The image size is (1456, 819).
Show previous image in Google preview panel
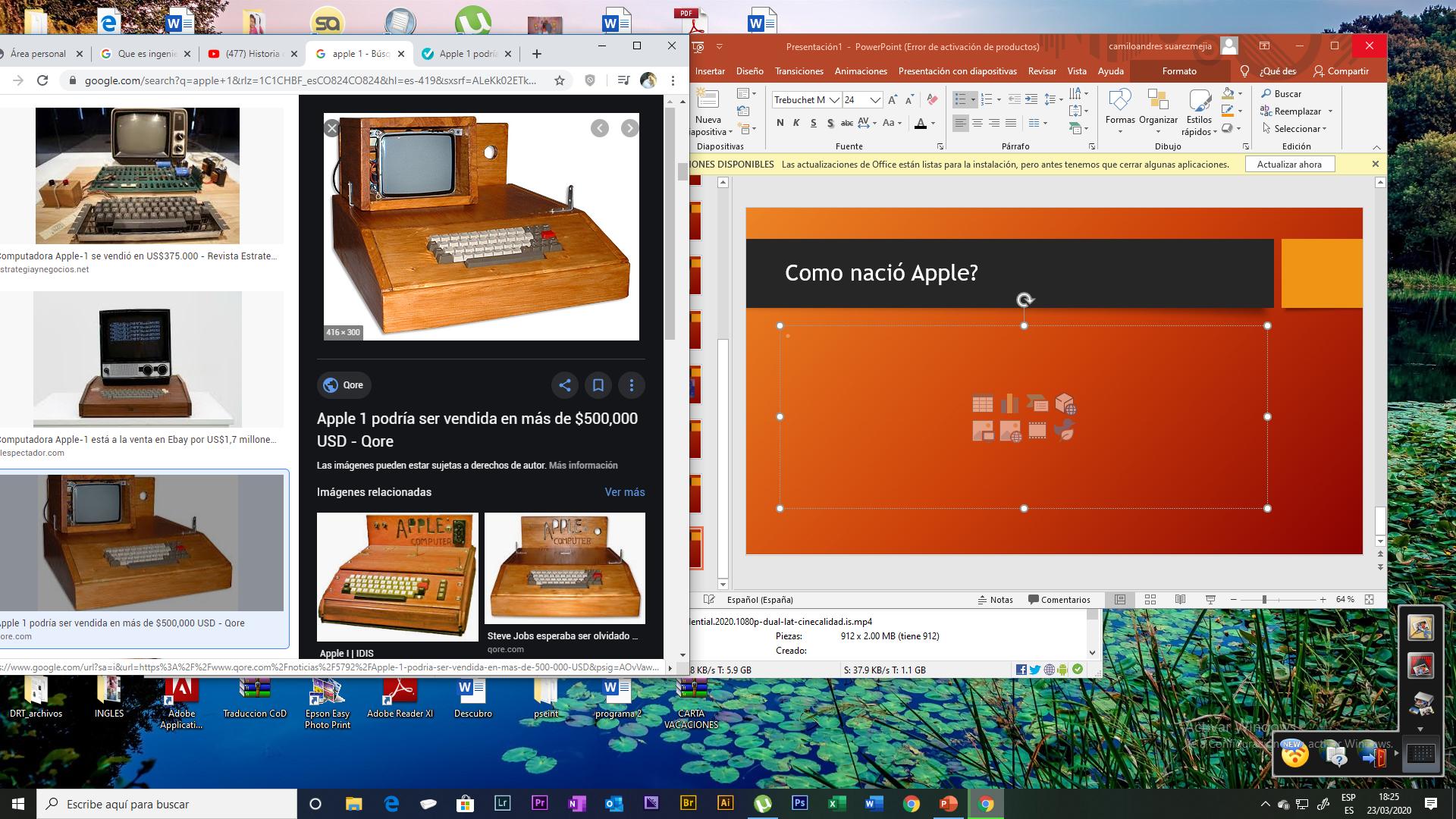[600, 128]
